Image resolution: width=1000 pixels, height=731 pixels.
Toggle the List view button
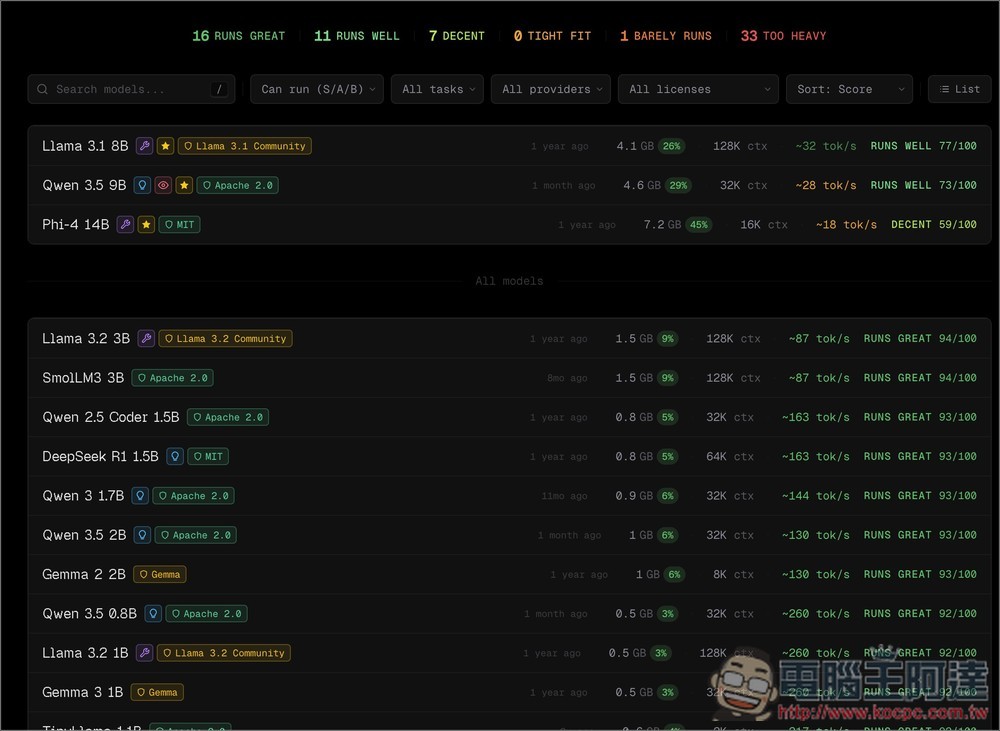pos(959,89)
